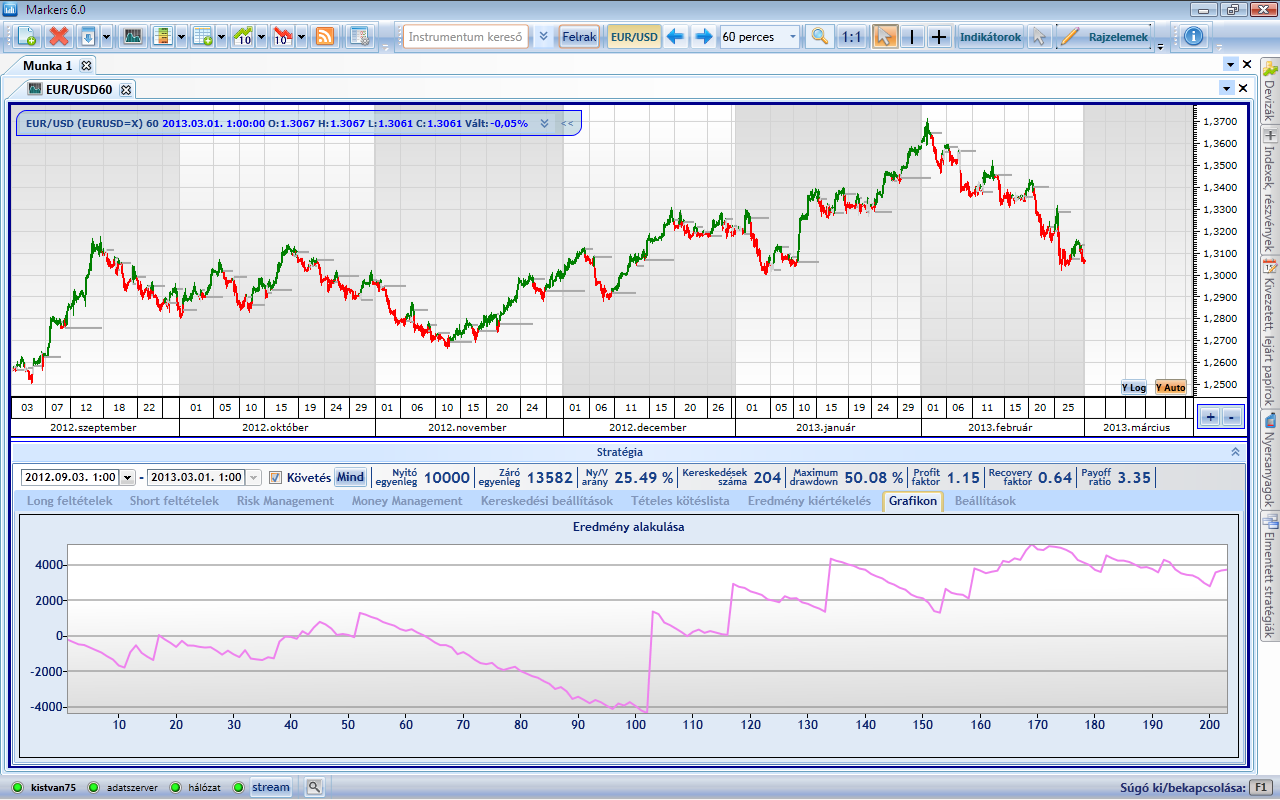Select the Grafikon tab

(x=913, y=501)
